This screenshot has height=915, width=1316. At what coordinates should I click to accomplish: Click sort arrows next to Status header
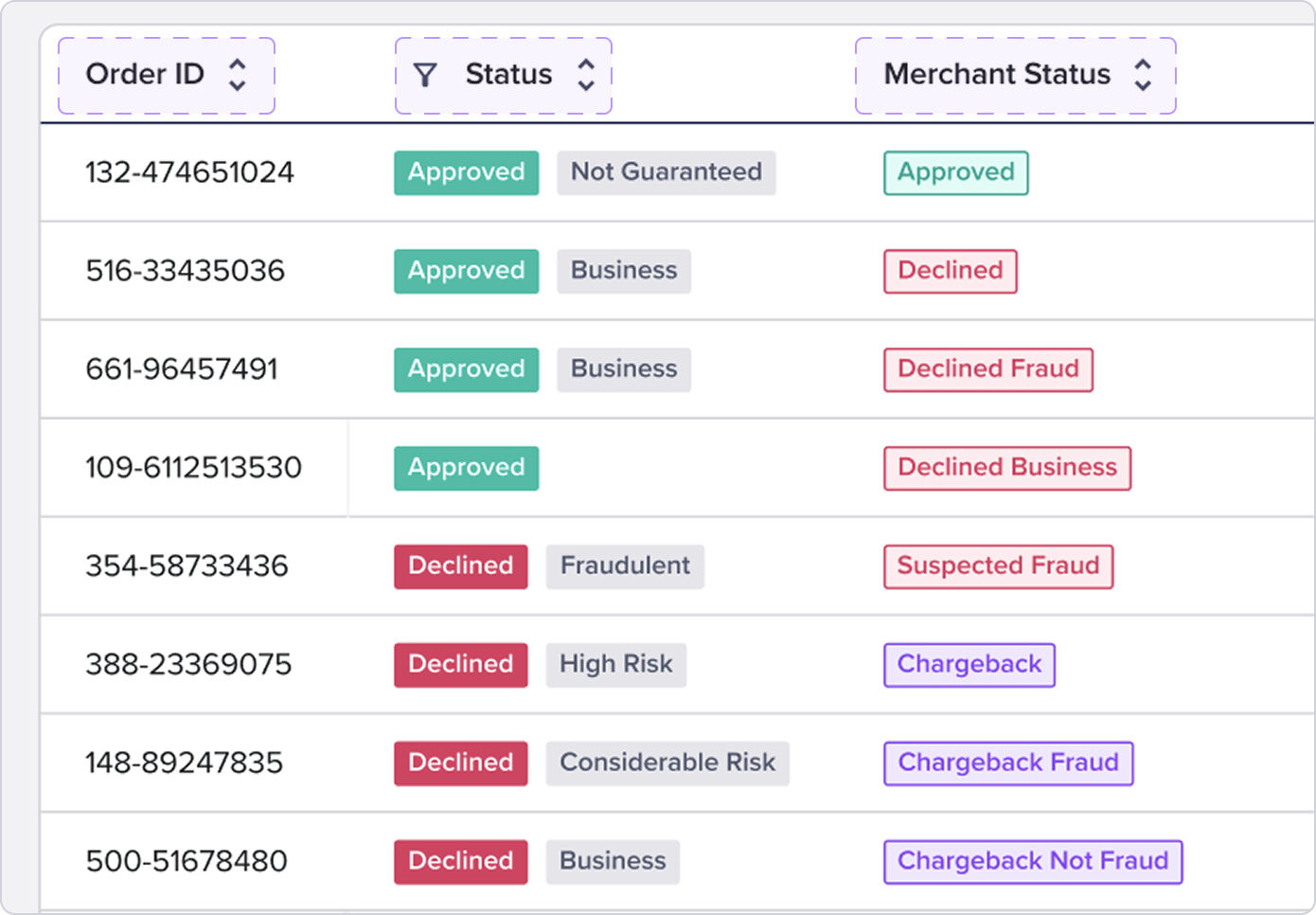[x=586, y=75]
